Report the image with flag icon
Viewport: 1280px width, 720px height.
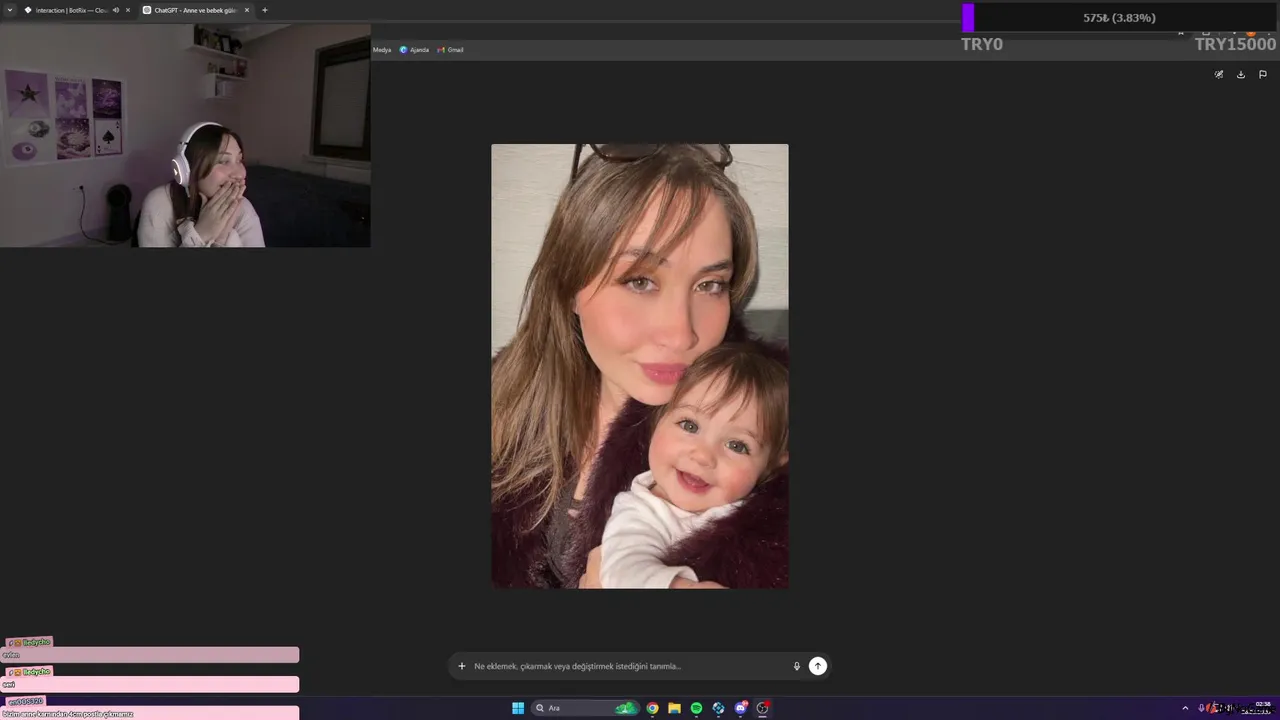(x=1263, y=74)
